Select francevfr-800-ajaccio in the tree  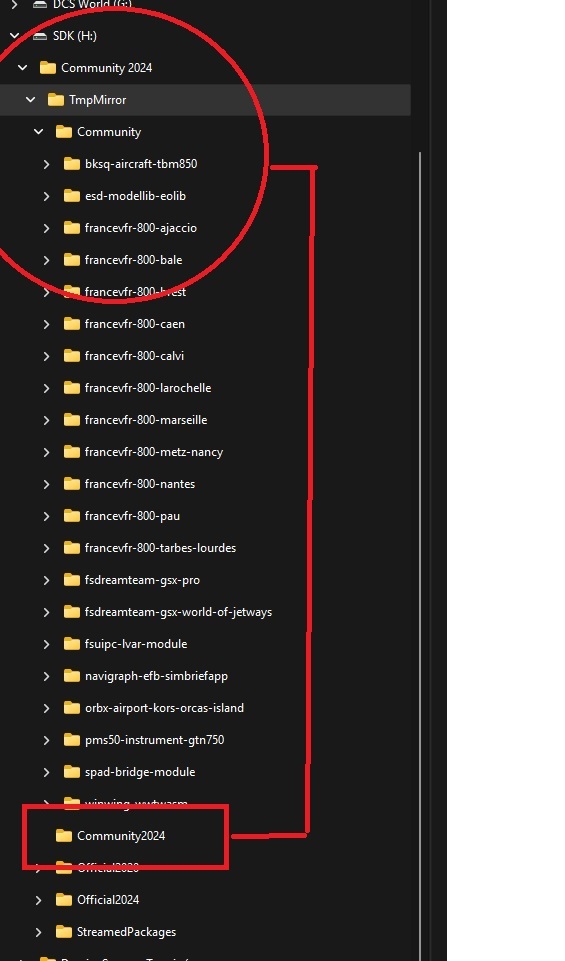tap(141, 228)
